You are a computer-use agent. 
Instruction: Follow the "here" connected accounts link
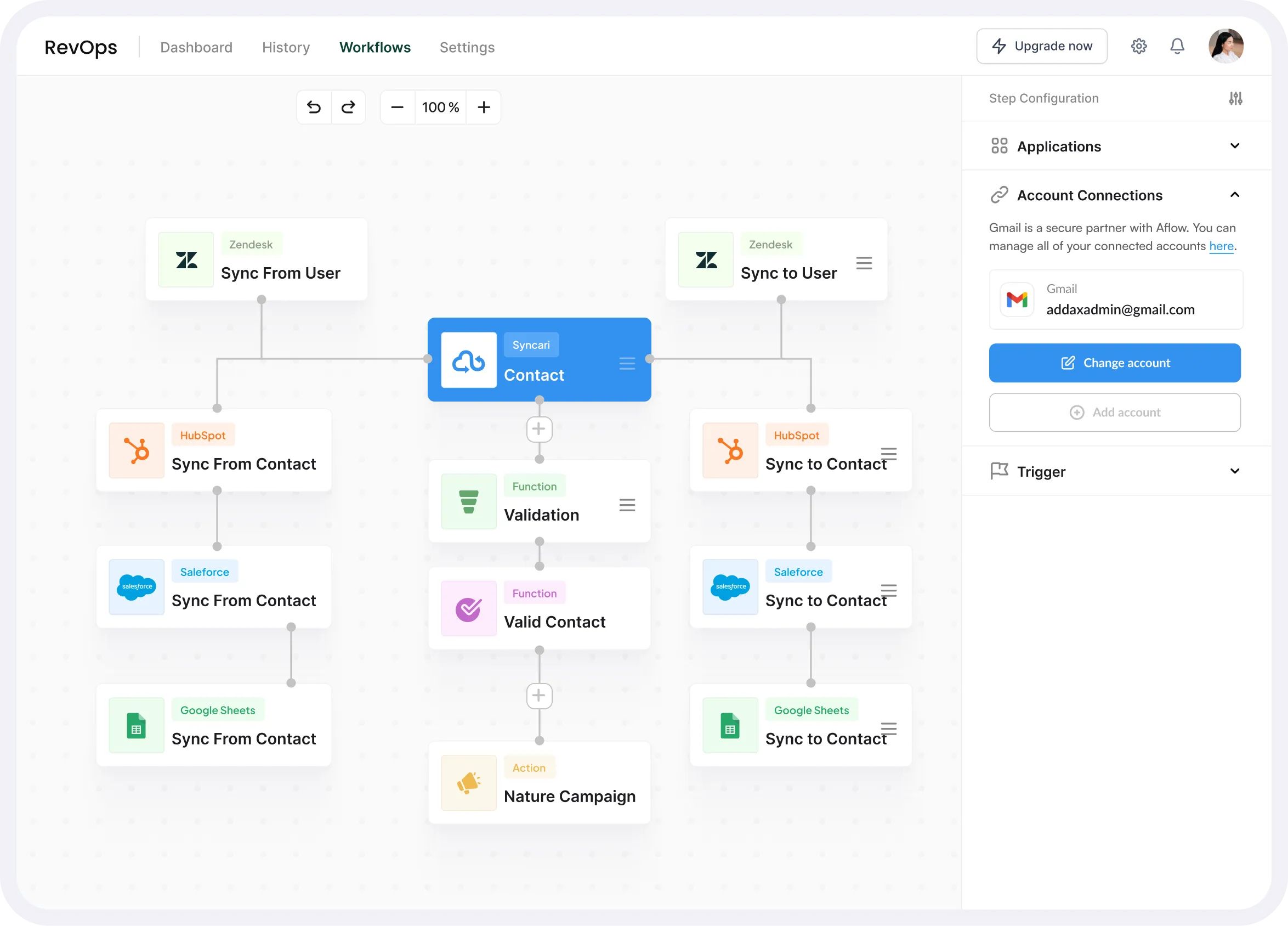click(1221, 246)
